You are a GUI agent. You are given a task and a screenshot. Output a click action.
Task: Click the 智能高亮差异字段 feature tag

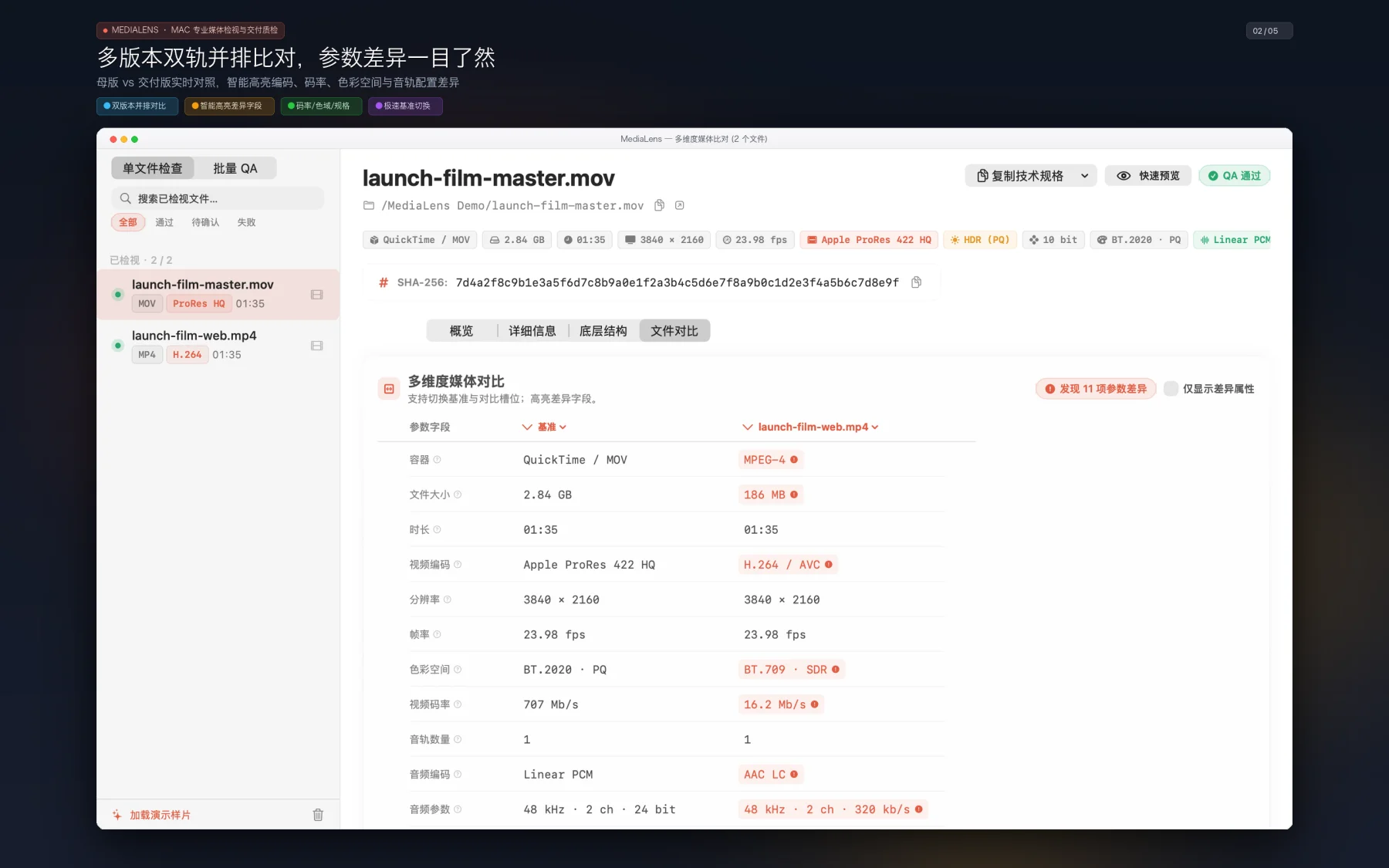[x=229, y=106]
